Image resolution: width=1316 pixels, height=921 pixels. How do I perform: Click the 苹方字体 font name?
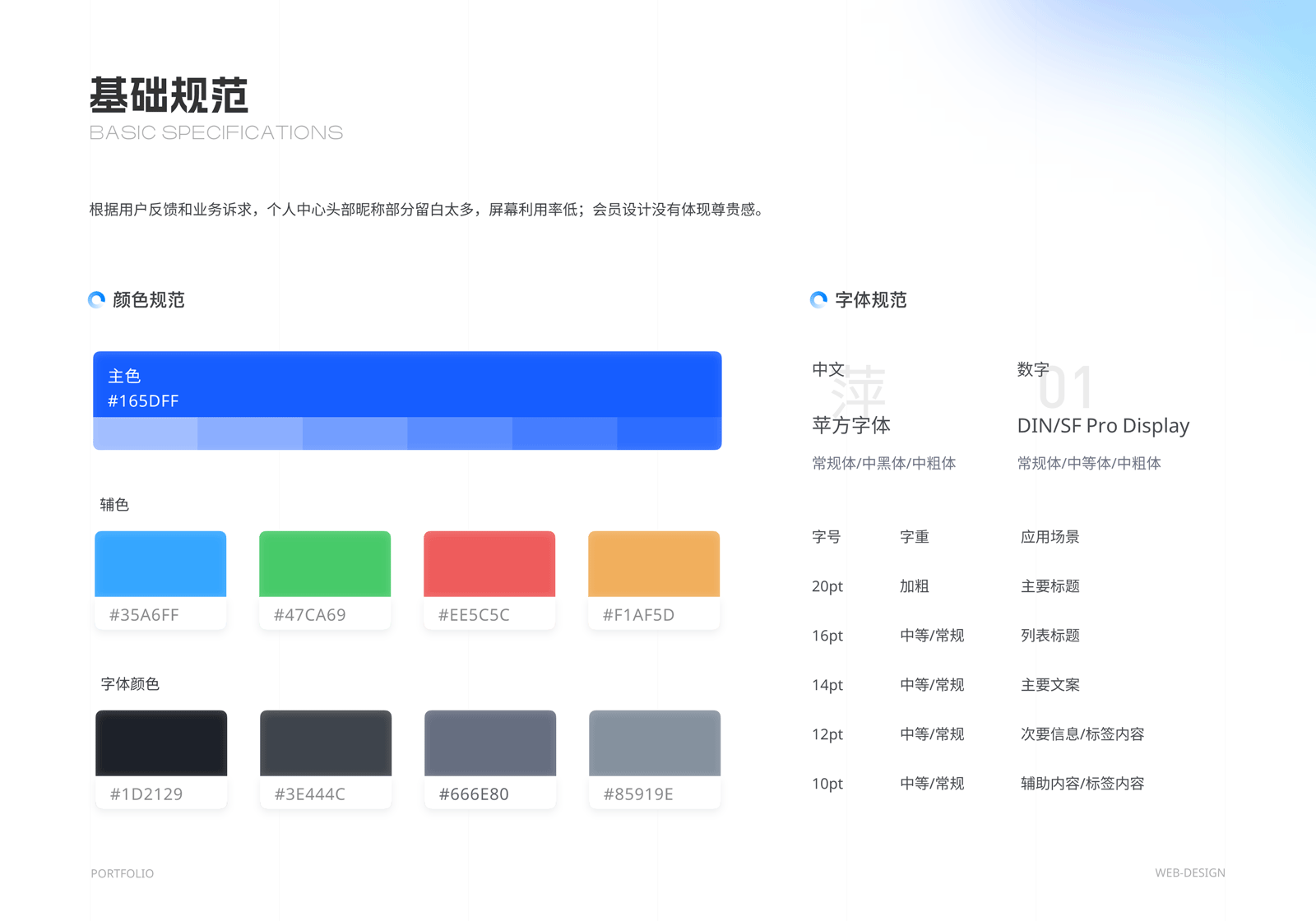pyautogui.click(x=851, y=425)
